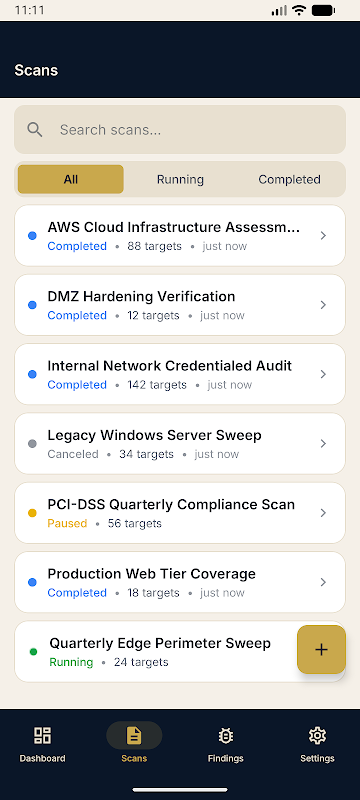Tap the Findings tab label
360x800 pixels.
[225, 758]
